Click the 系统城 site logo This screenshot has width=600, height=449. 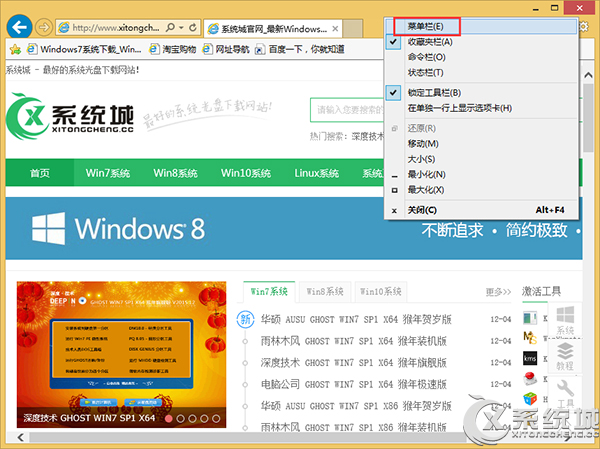[x=70, y=116]
